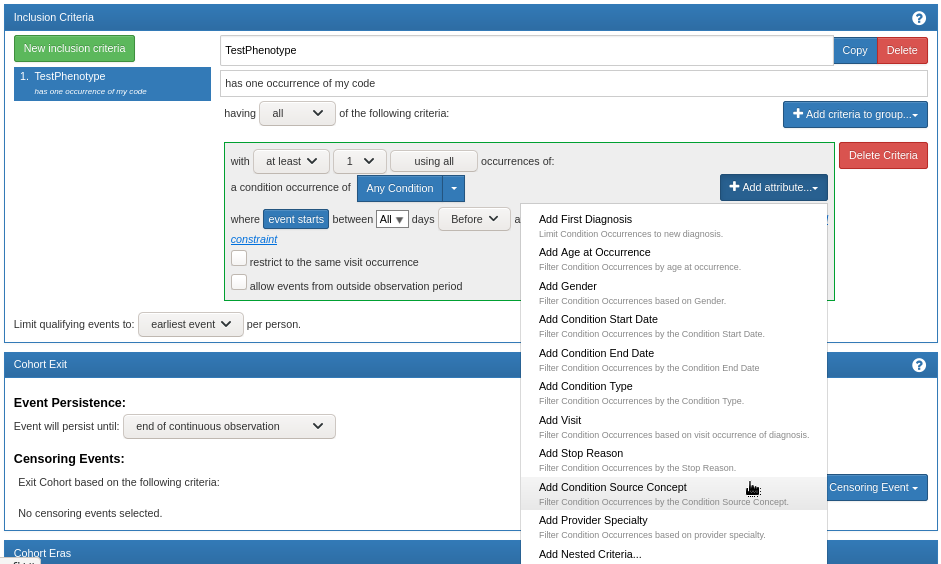Check restrict to the same visit occurrence
Viewport: 941px width, 564px height.
[239, 259]
